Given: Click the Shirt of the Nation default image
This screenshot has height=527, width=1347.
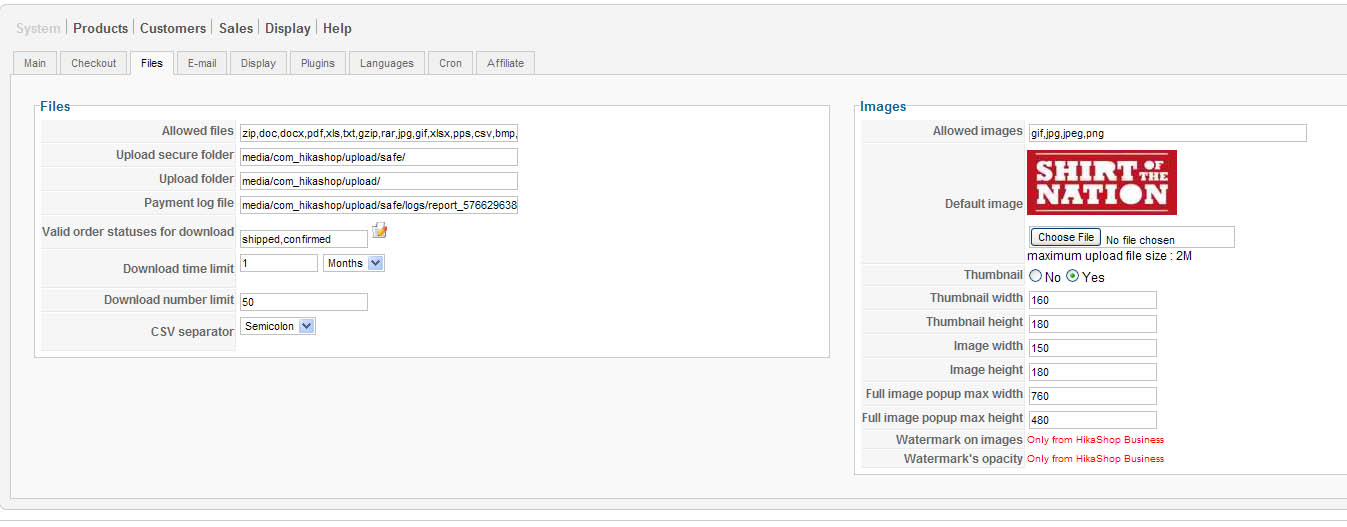Looking at the screenshot, I should [x=1102, y=182].
